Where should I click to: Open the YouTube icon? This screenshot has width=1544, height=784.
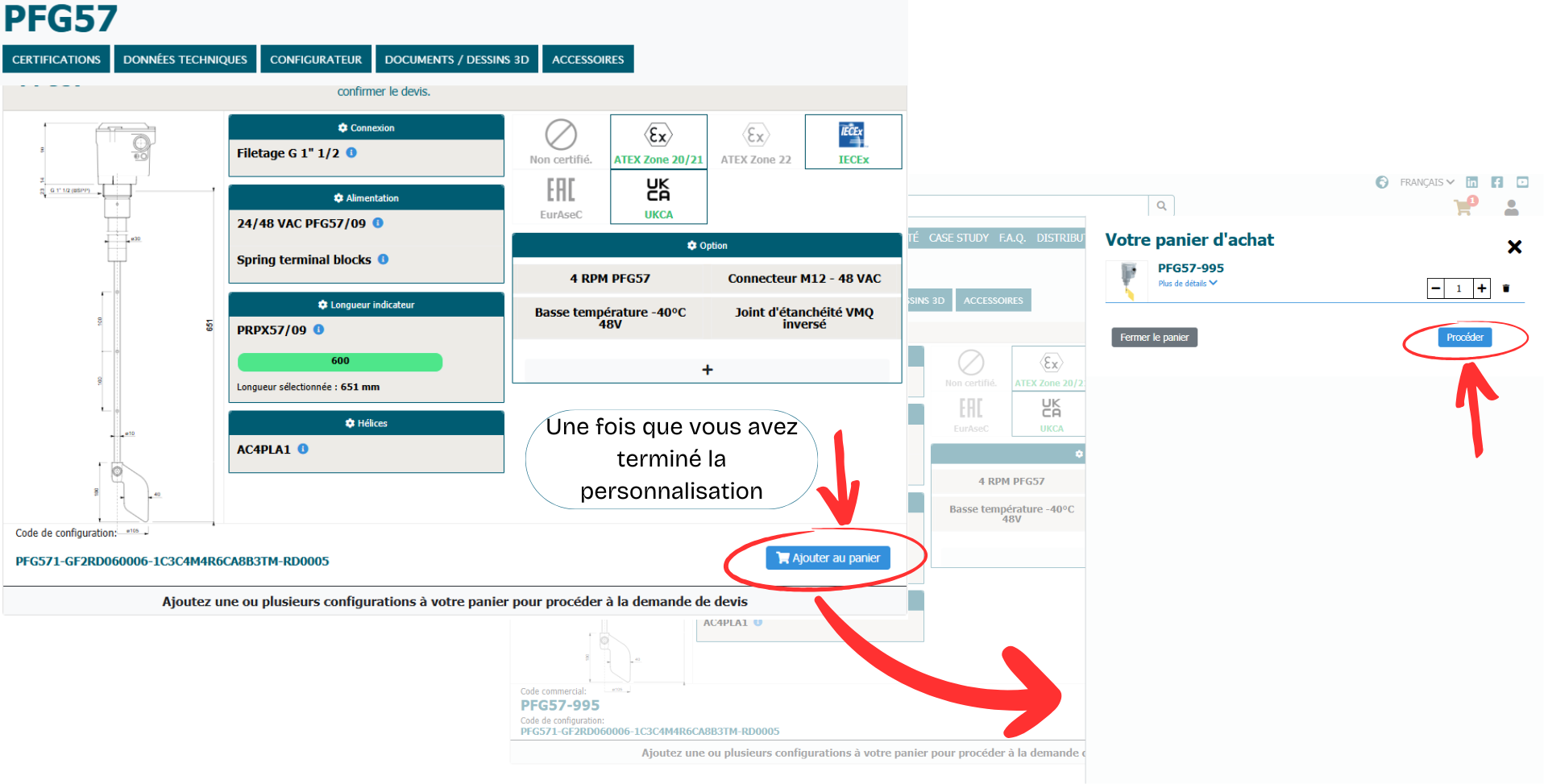point(1522,182)
